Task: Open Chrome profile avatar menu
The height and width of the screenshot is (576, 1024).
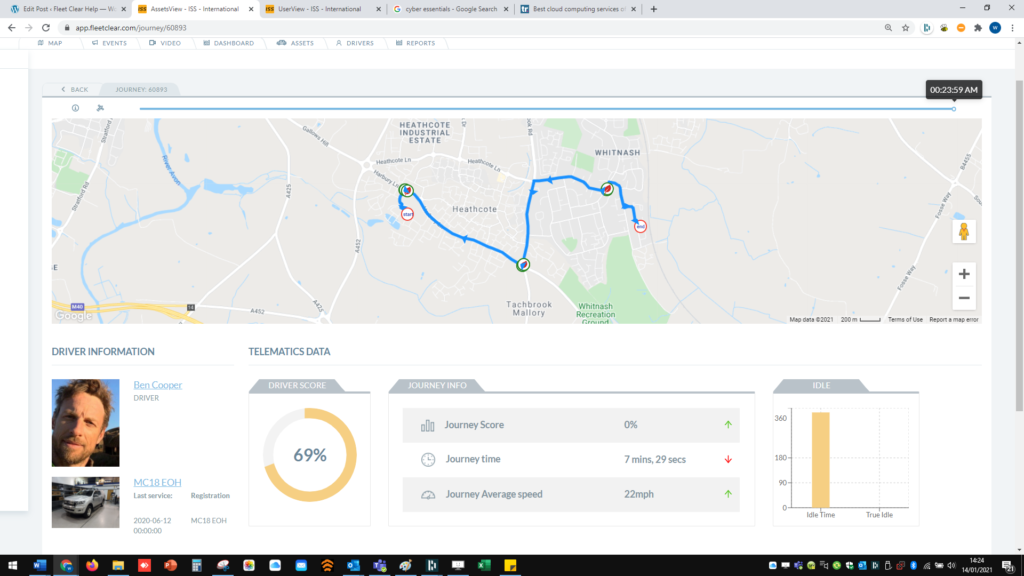Action: 995,28
